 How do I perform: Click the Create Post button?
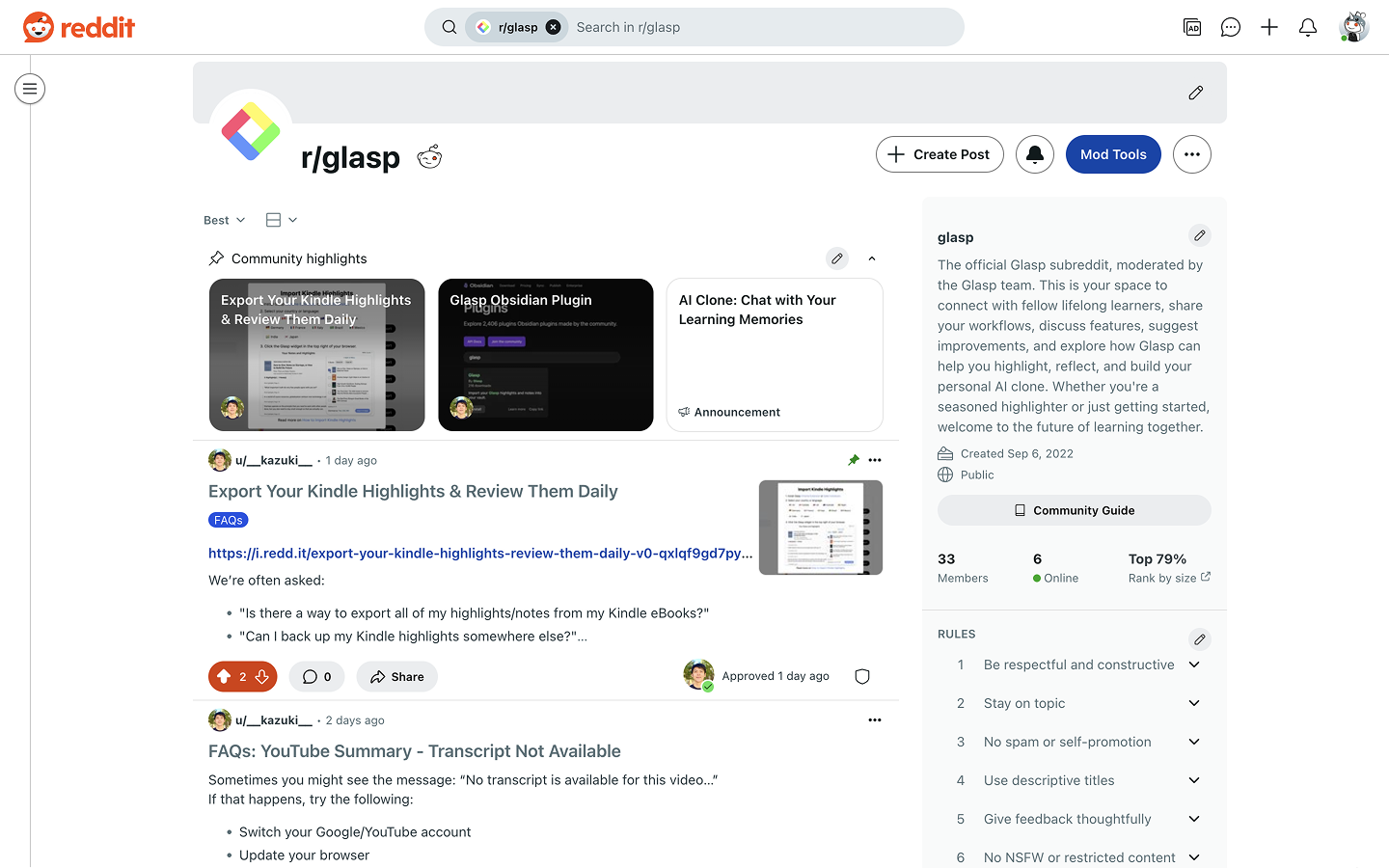[940, 154]
